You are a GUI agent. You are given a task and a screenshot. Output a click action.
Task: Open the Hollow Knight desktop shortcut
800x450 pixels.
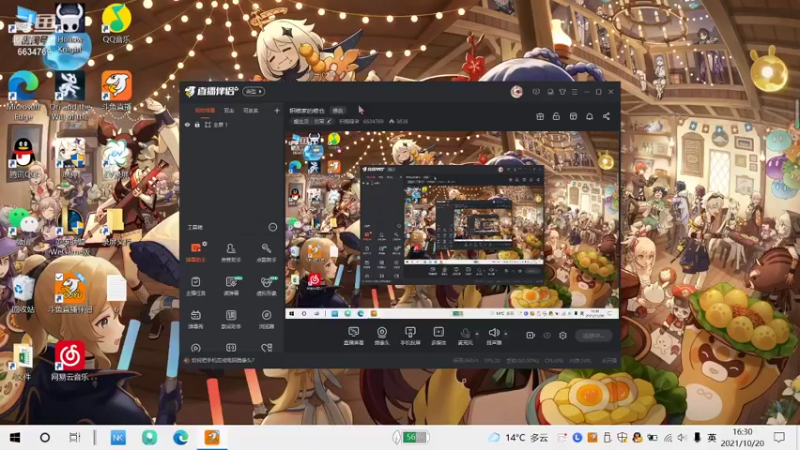[70, 28]
